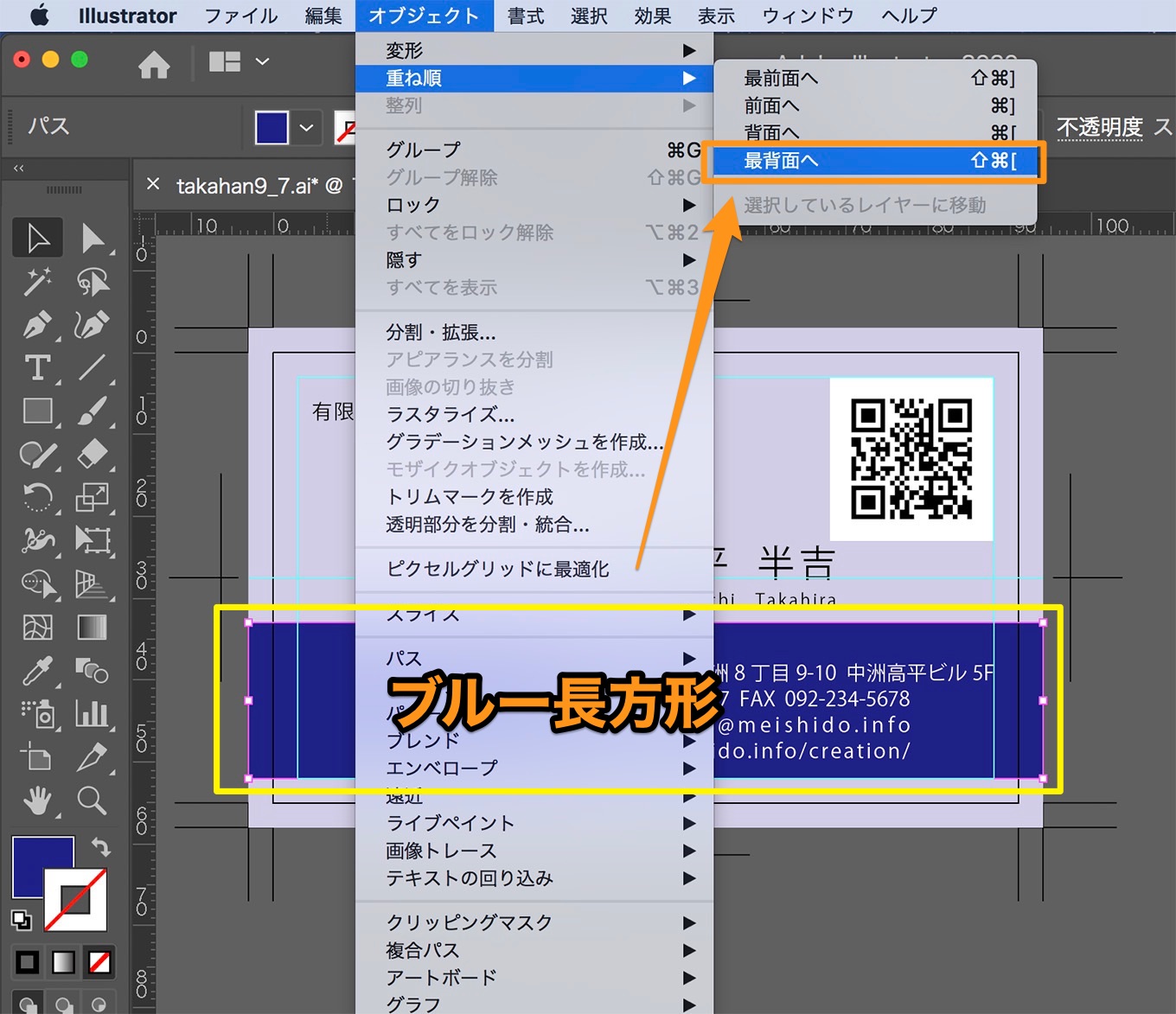Click blue fill color box in control bar
The image size is (1176, 1014).
(x=272, y=128)
